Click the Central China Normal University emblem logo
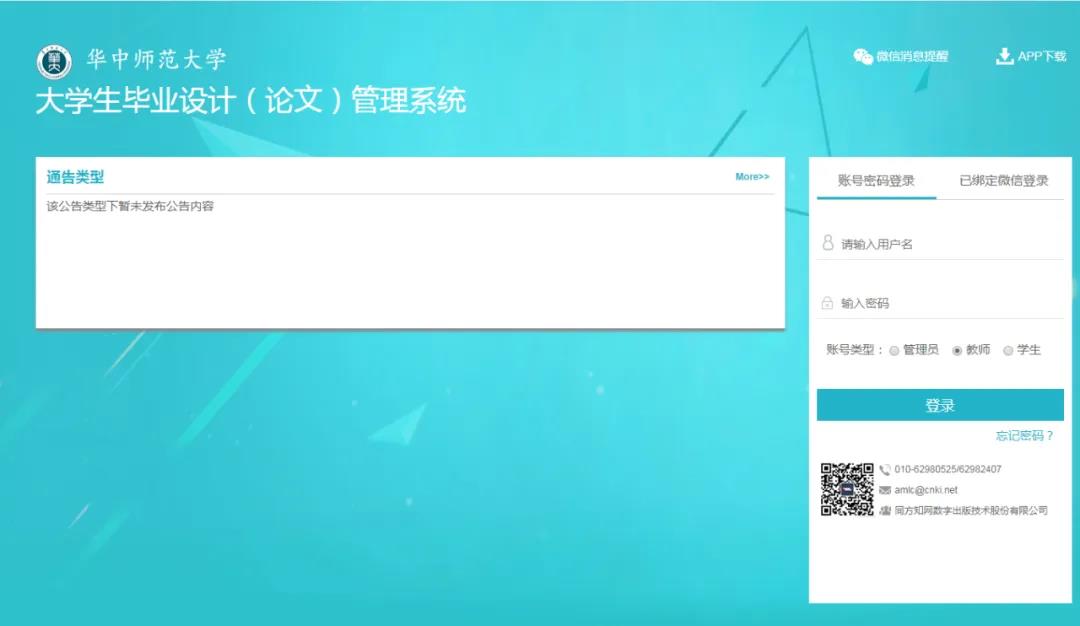This screenshot has height=626, width=1080. 54,62
